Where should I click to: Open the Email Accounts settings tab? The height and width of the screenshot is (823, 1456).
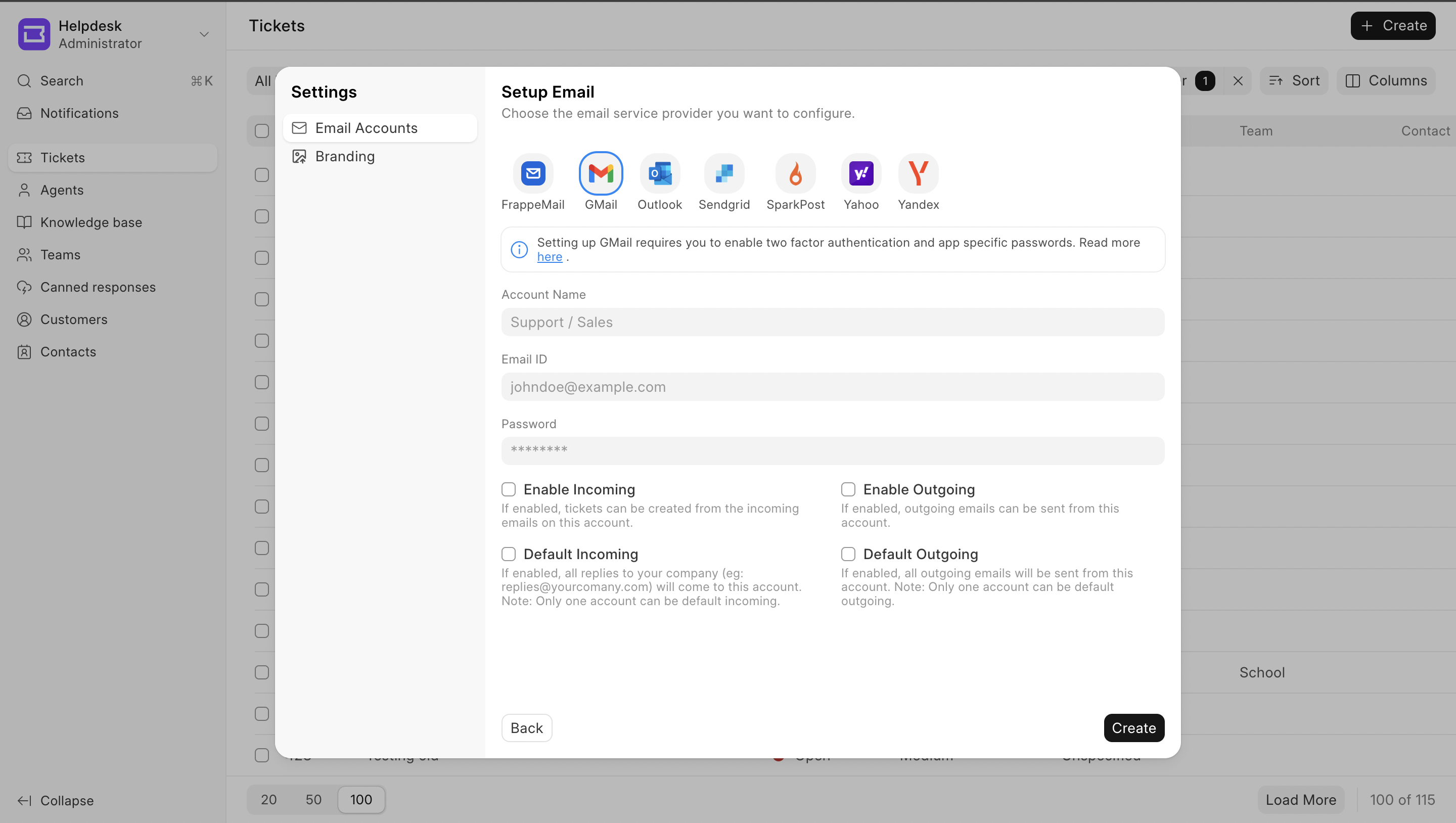pos(380,128)
